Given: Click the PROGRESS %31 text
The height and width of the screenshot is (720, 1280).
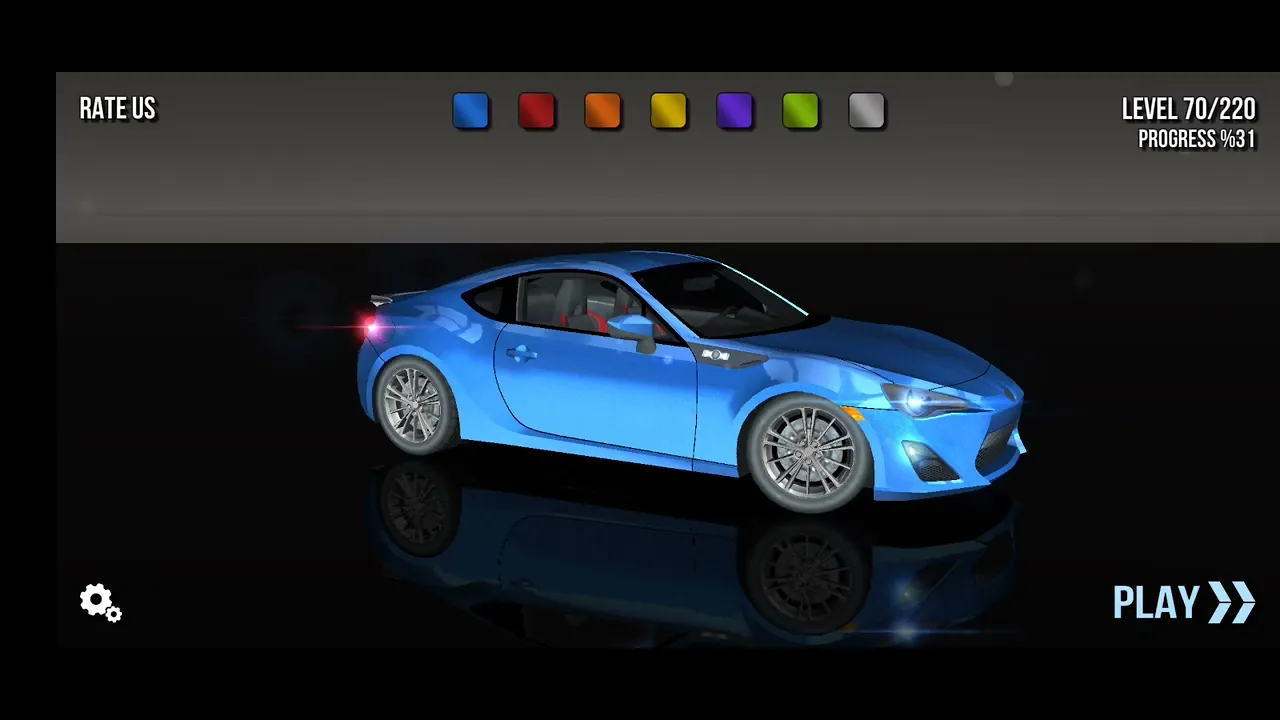Looking at the screenshot, I should 1197,139.
